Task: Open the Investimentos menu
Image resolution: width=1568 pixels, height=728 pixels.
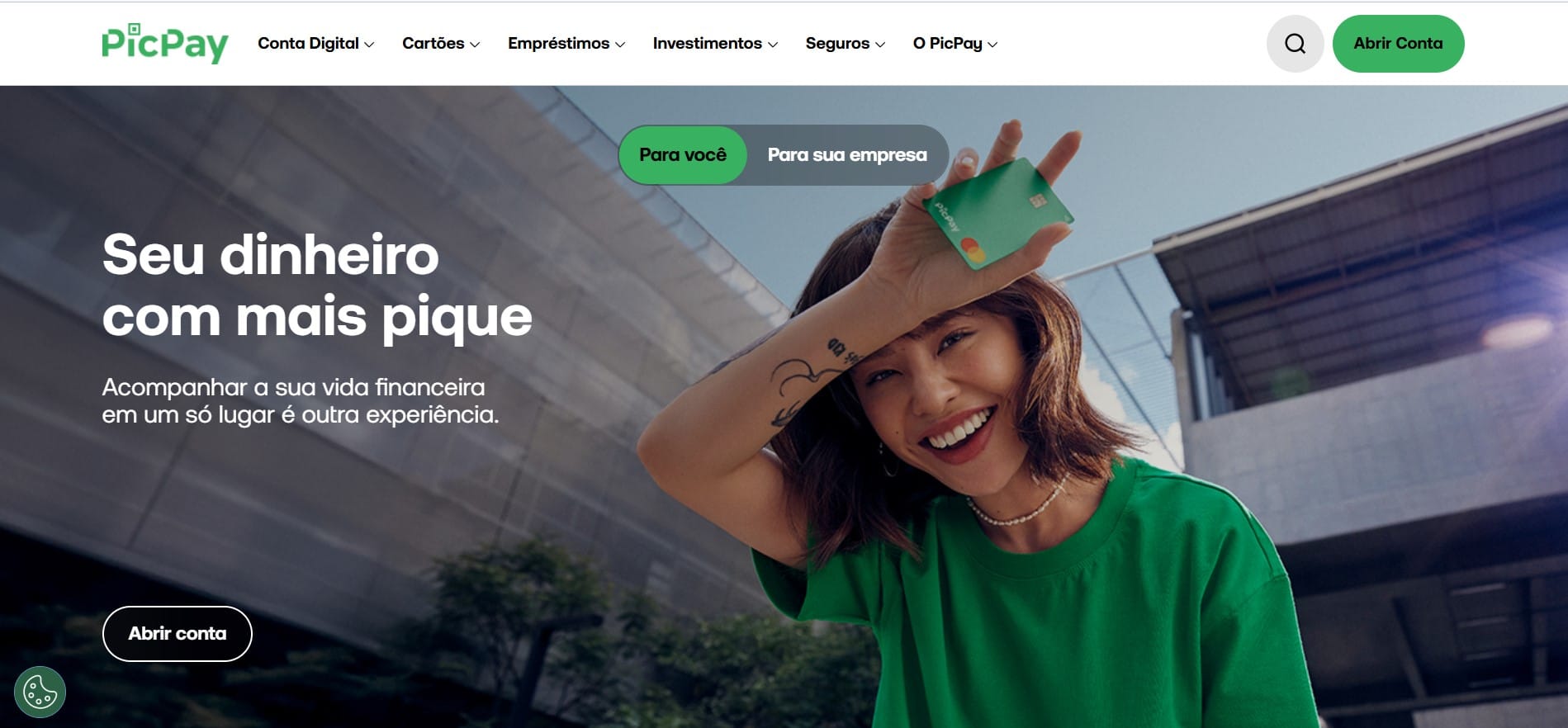Action: click(715, 44)
